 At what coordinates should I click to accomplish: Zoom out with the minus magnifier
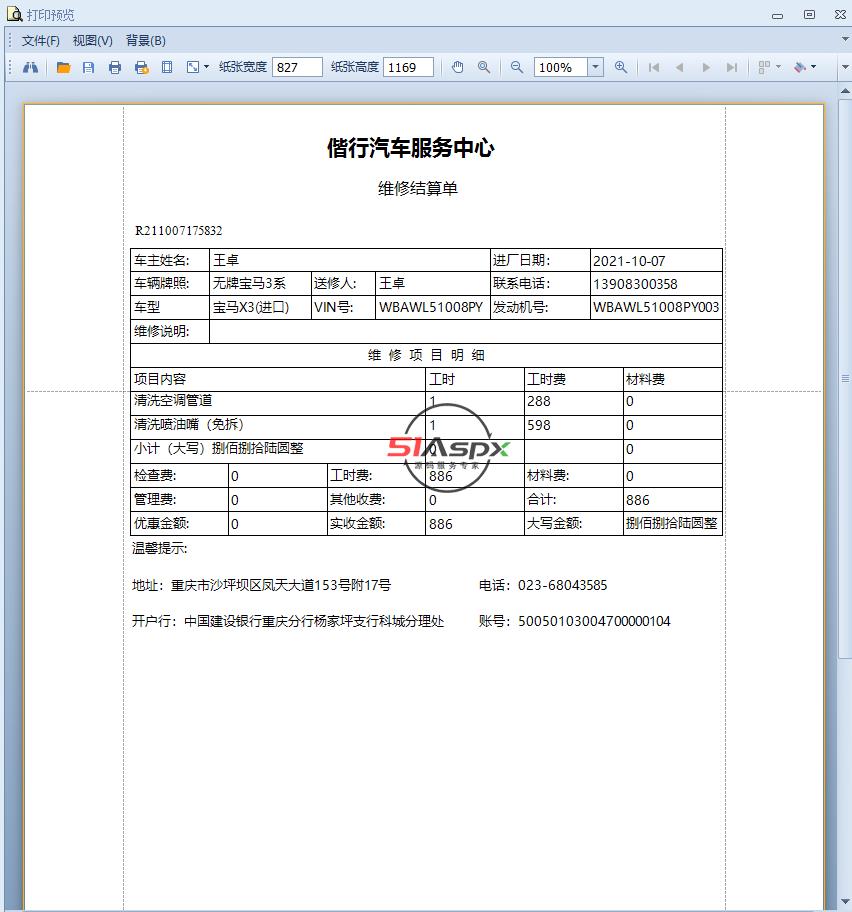[516, 67]
